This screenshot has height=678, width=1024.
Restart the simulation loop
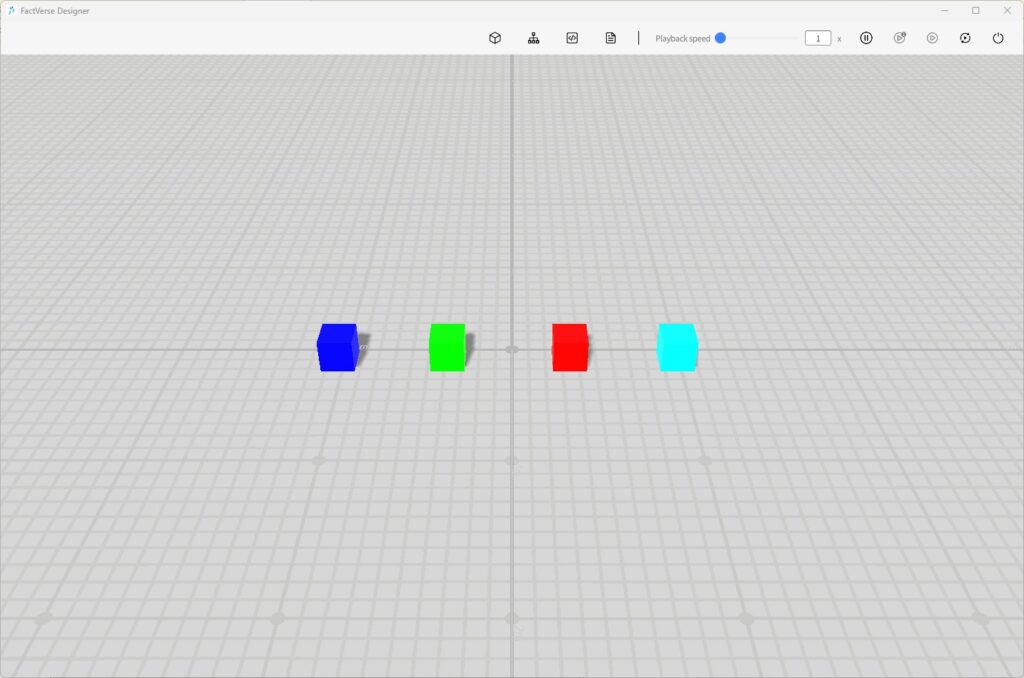tap(965, 37)
